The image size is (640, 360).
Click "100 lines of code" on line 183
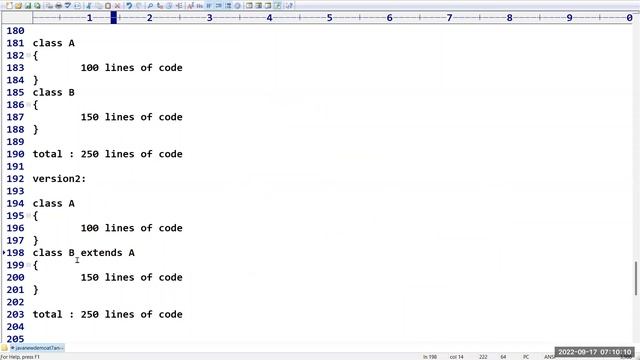[x=131, y=68]
